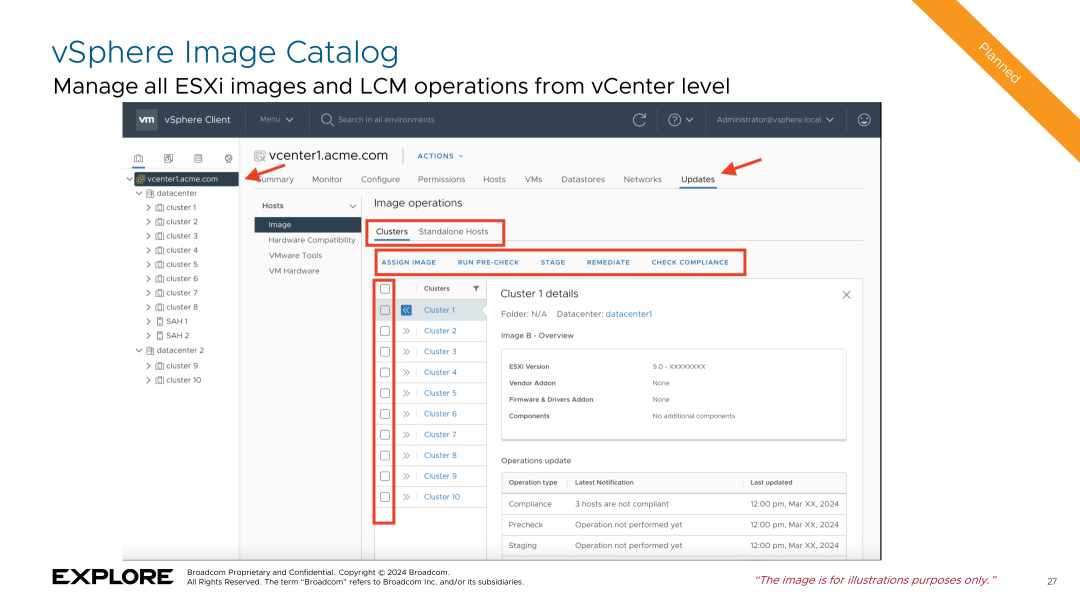The height and width of the screenshot is (608, 1080).
Task: Open the Menu dropdown in header
Action: point(276,119)
